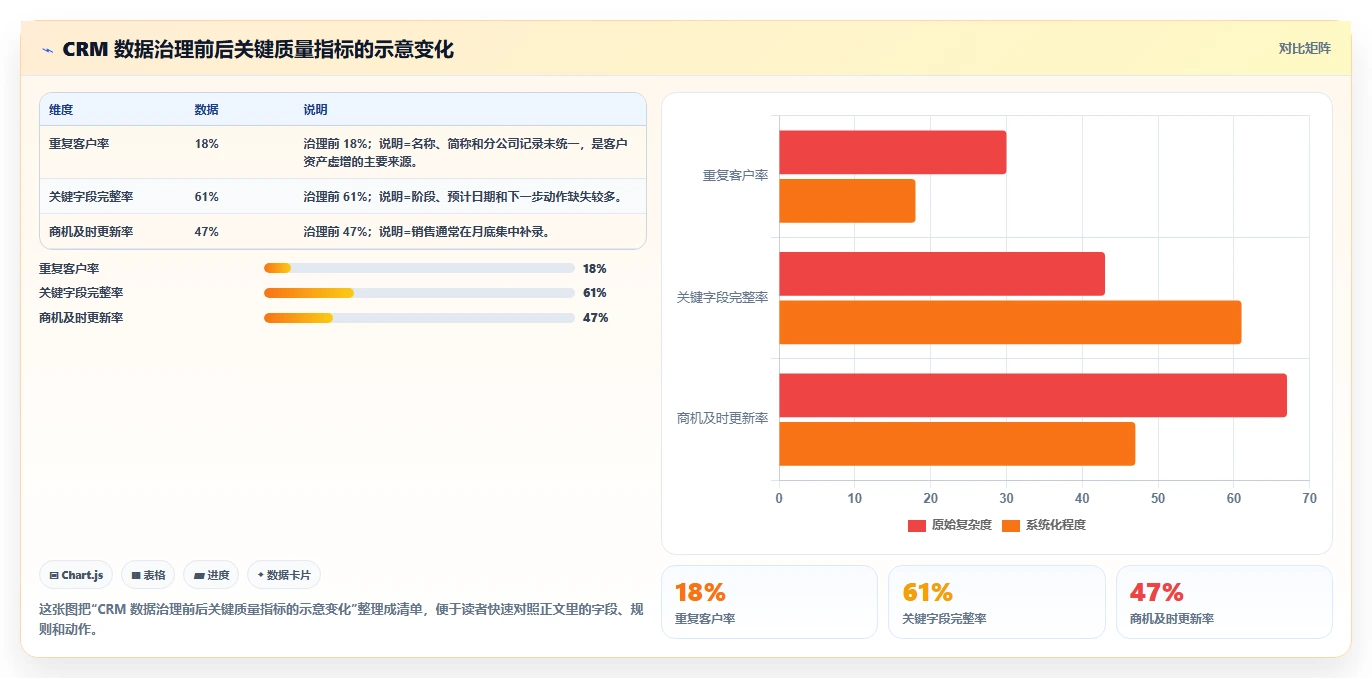This screenshot has height=678, width=1372.
Task: Select the 商机及时更新率 cell in the table
Action: tap(91, 232)
